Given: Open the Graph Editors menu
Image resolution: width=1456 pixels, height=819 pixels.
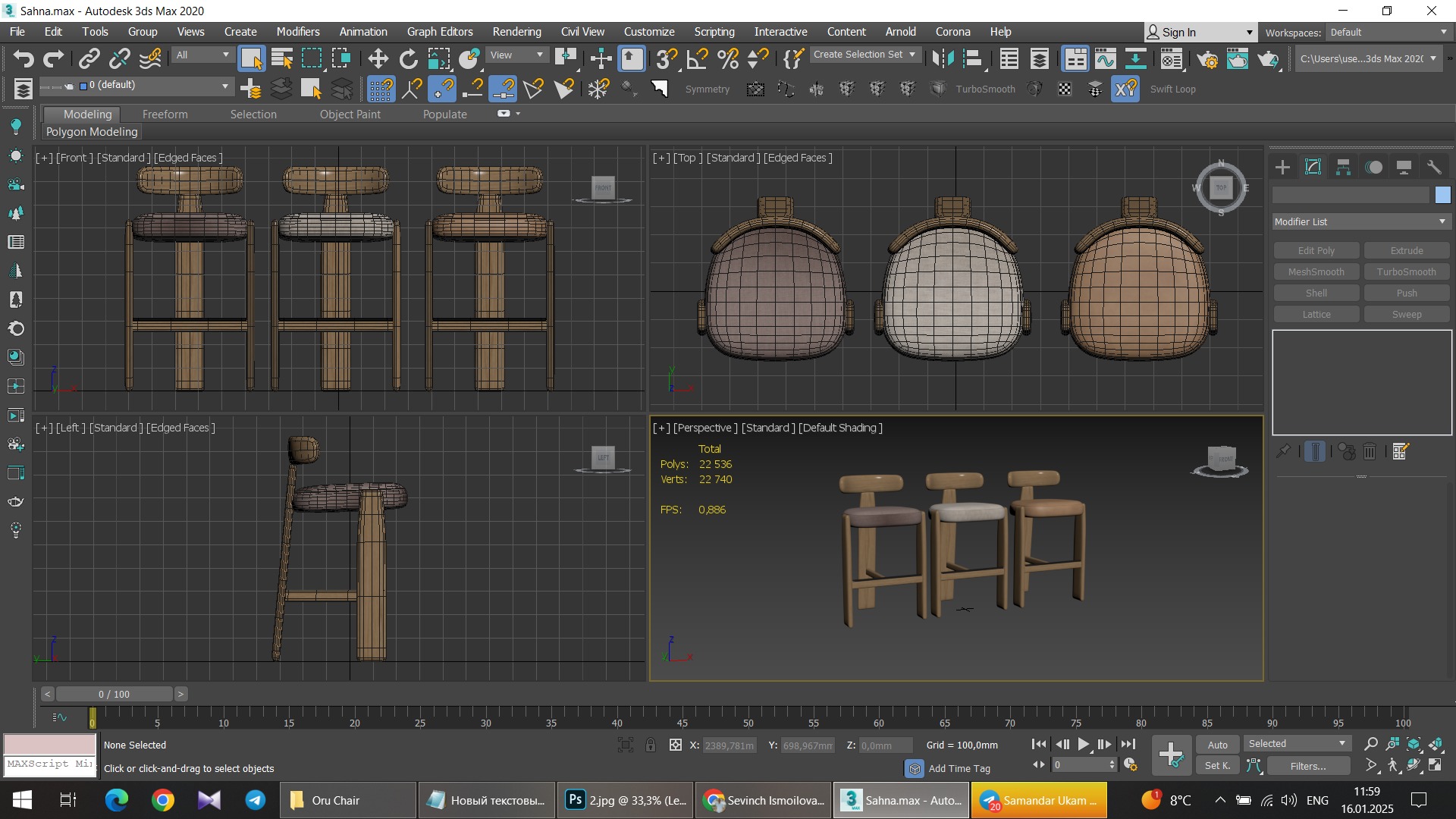Looking at the screenshot, I should 440,32.
